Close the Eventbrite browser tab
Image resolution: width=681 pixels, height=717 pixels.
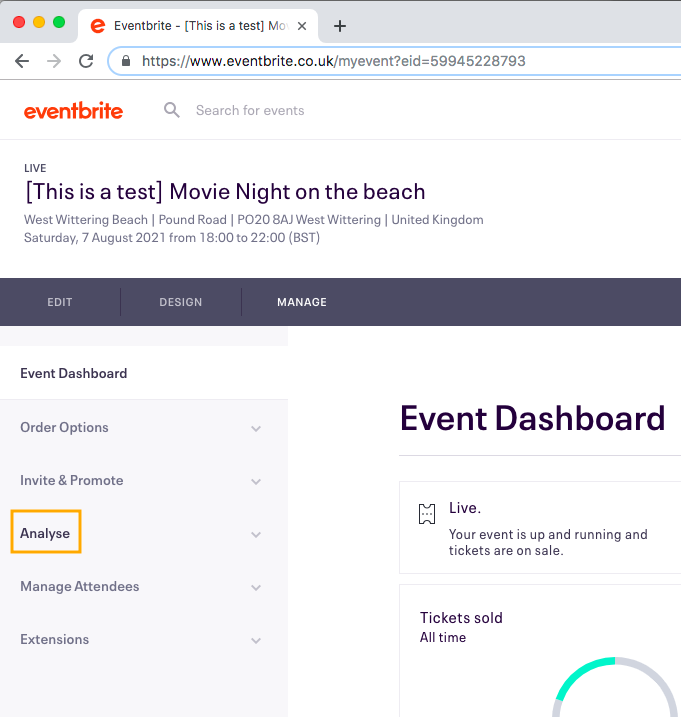[302, 26]
